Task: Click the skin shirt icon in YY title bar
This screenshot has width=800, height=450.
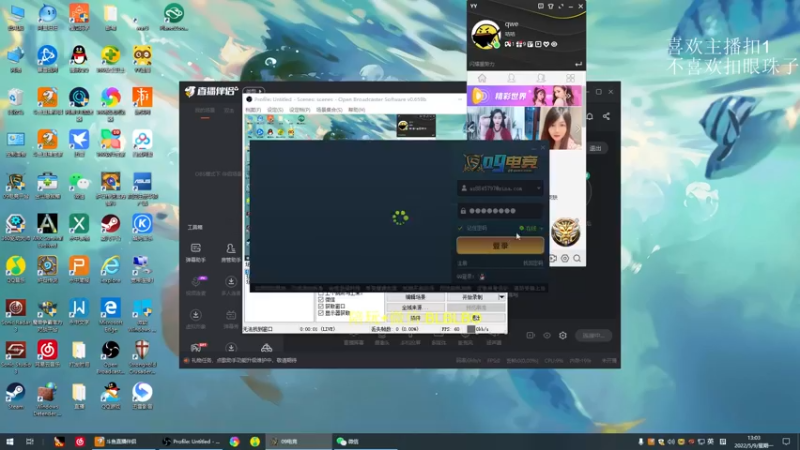Action: point(551,6)
